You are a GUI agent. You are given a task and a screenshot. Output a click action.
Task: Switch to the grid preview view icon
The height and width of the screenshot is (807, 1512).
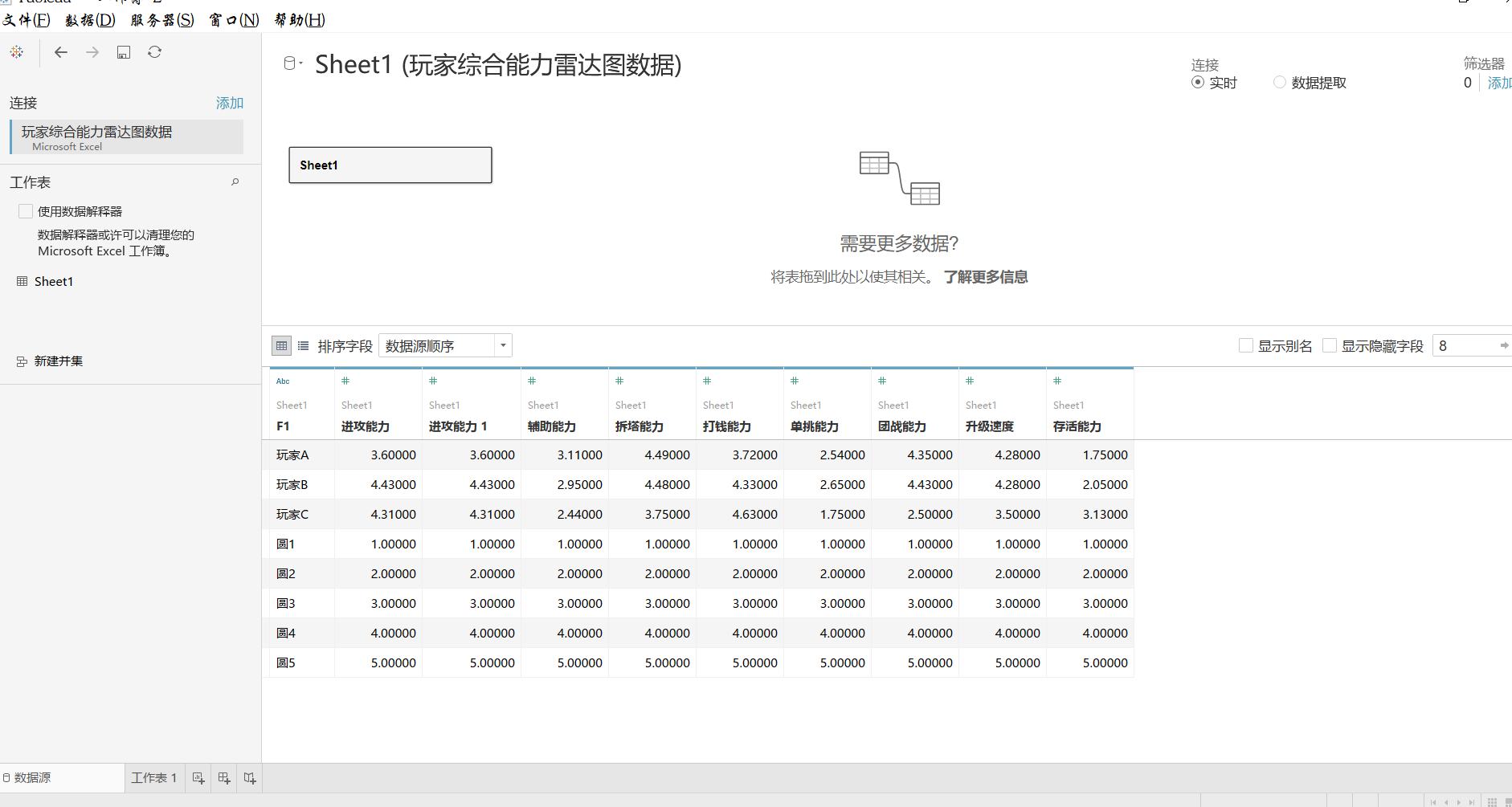coord(281,346)
